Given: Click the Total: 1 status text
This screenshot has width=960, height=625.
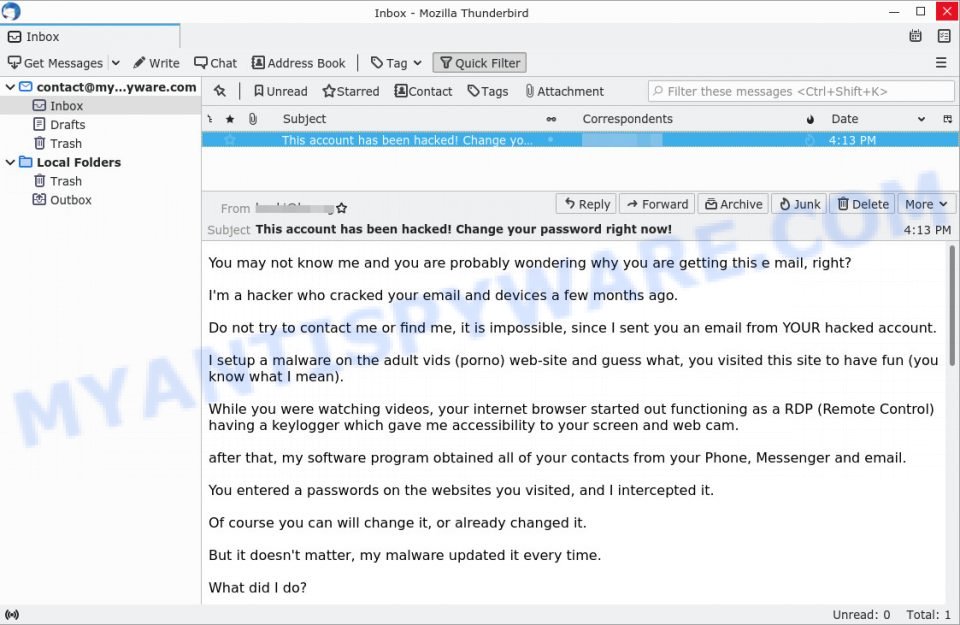Looking at the screenshot, I should pos(928,615).
